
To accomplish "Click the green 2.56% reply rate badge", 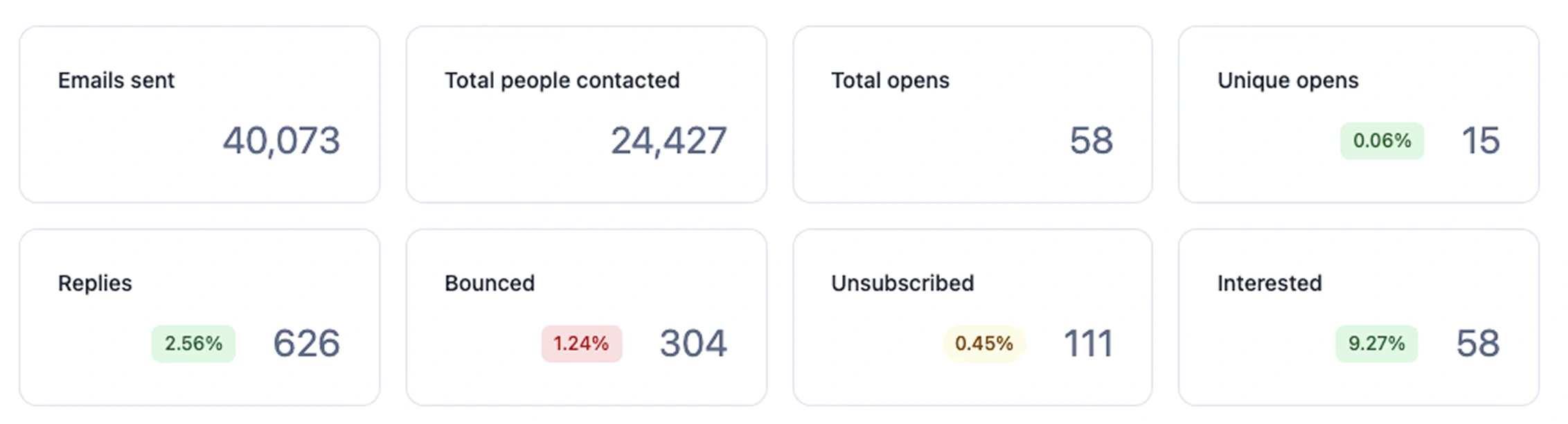I will pyautogui.click(x=193, y=344).
